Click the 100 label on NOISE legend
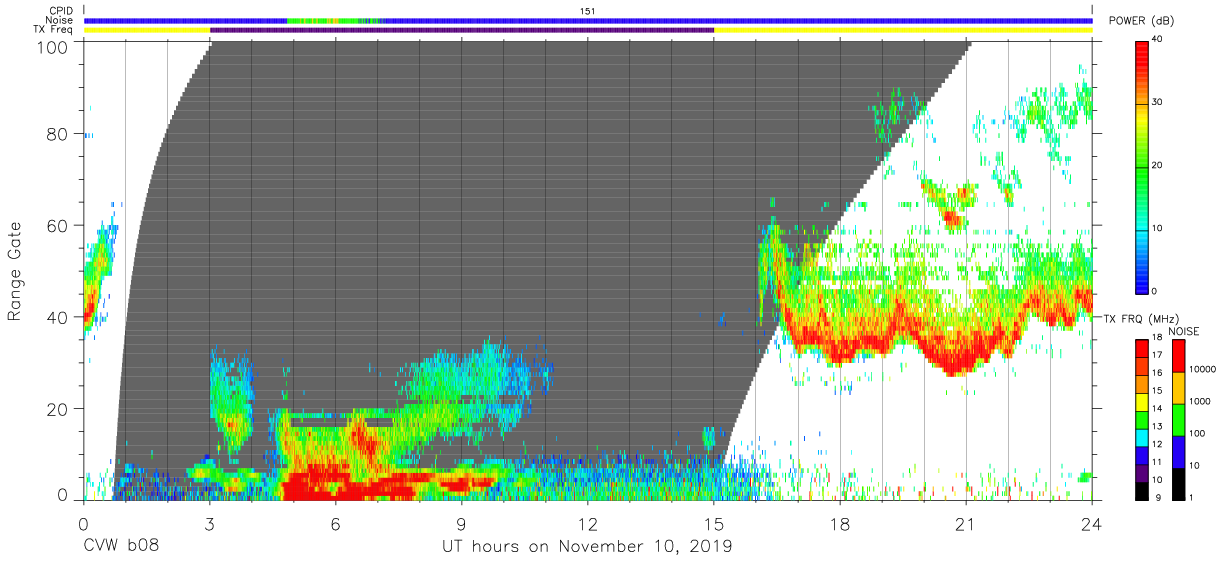1228x567 pixels. 1196,433
